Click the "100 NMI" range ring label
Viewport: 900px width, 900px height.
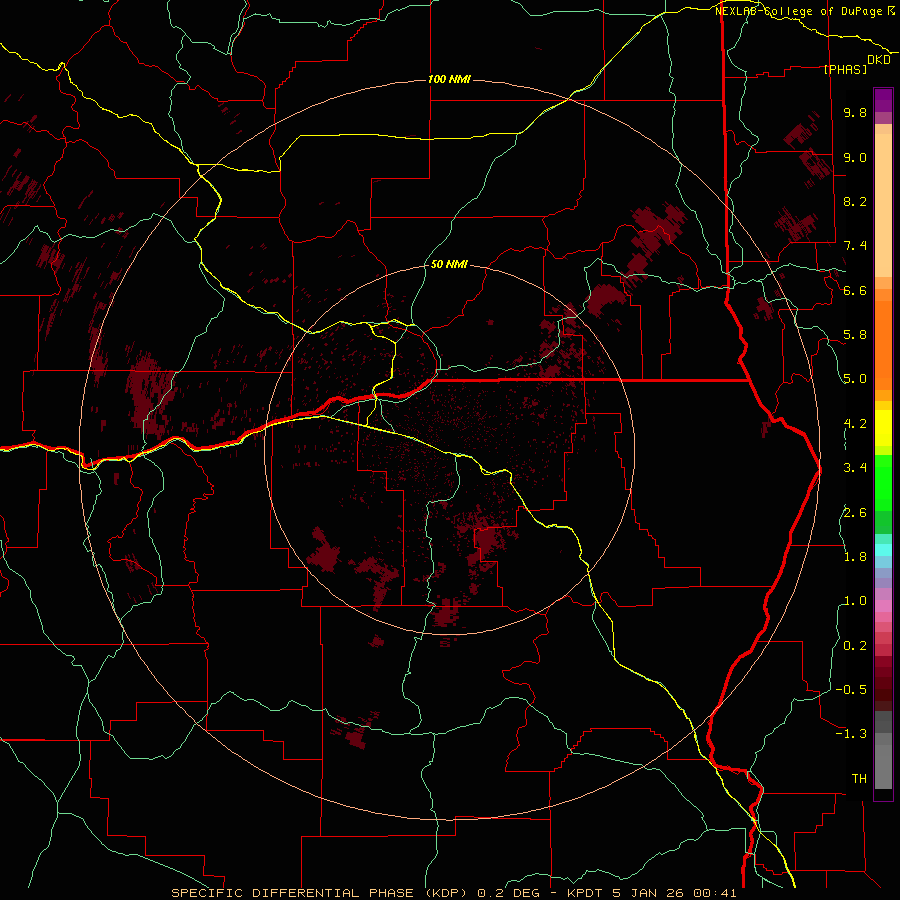pos(449,79)
